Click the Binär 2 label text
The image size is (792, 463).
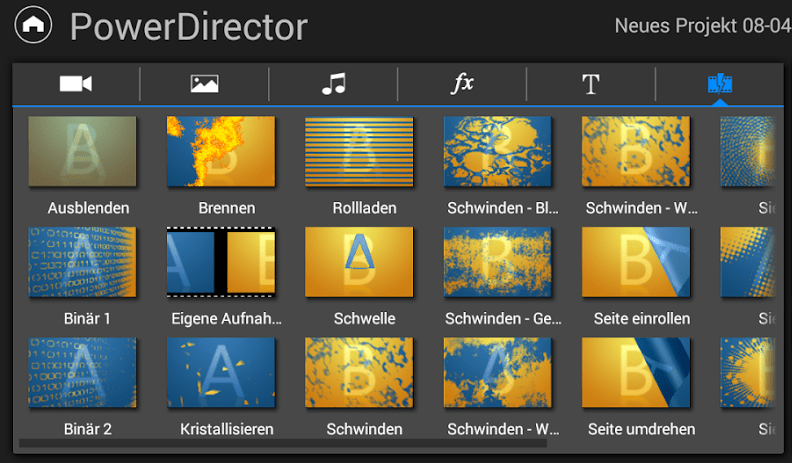[x=87, y=429]
